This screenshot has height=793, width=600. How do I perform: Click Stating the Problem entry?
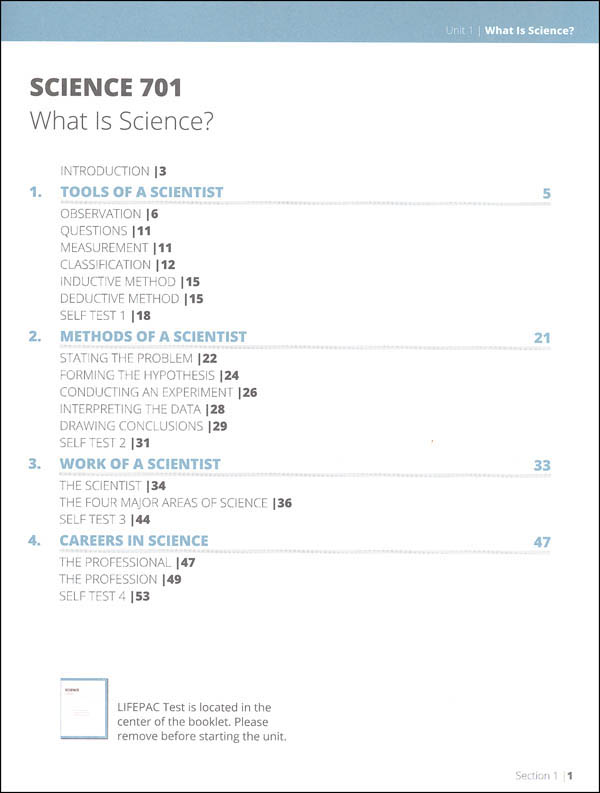(x=139, y=359)
